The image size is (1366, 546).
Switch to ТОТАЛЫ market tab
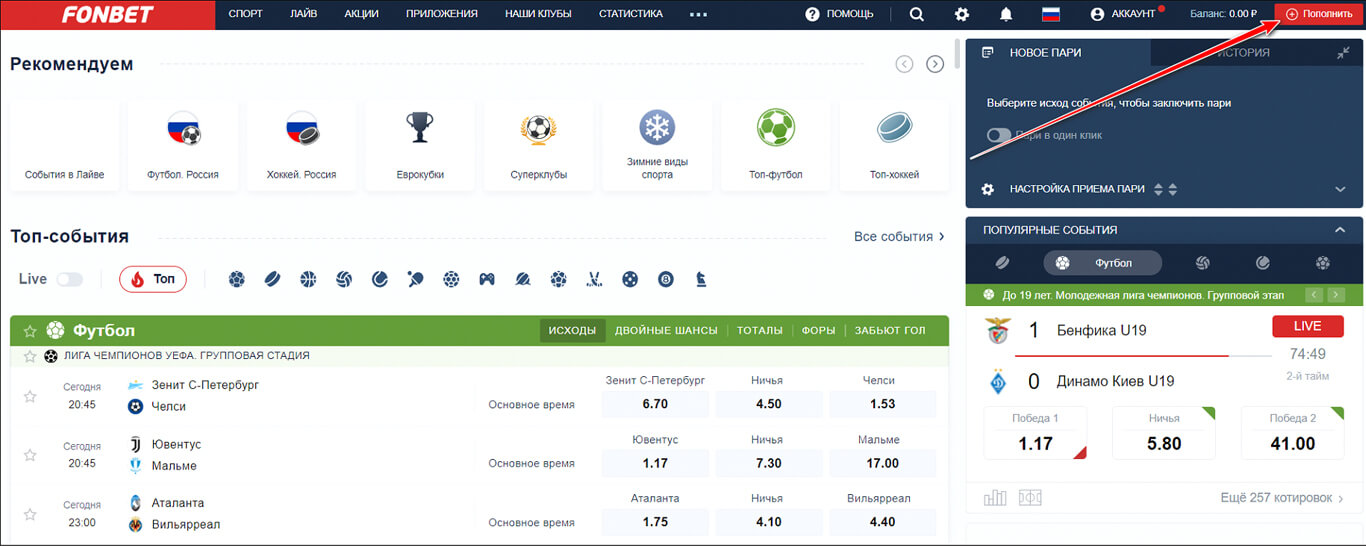pos(760,330)
